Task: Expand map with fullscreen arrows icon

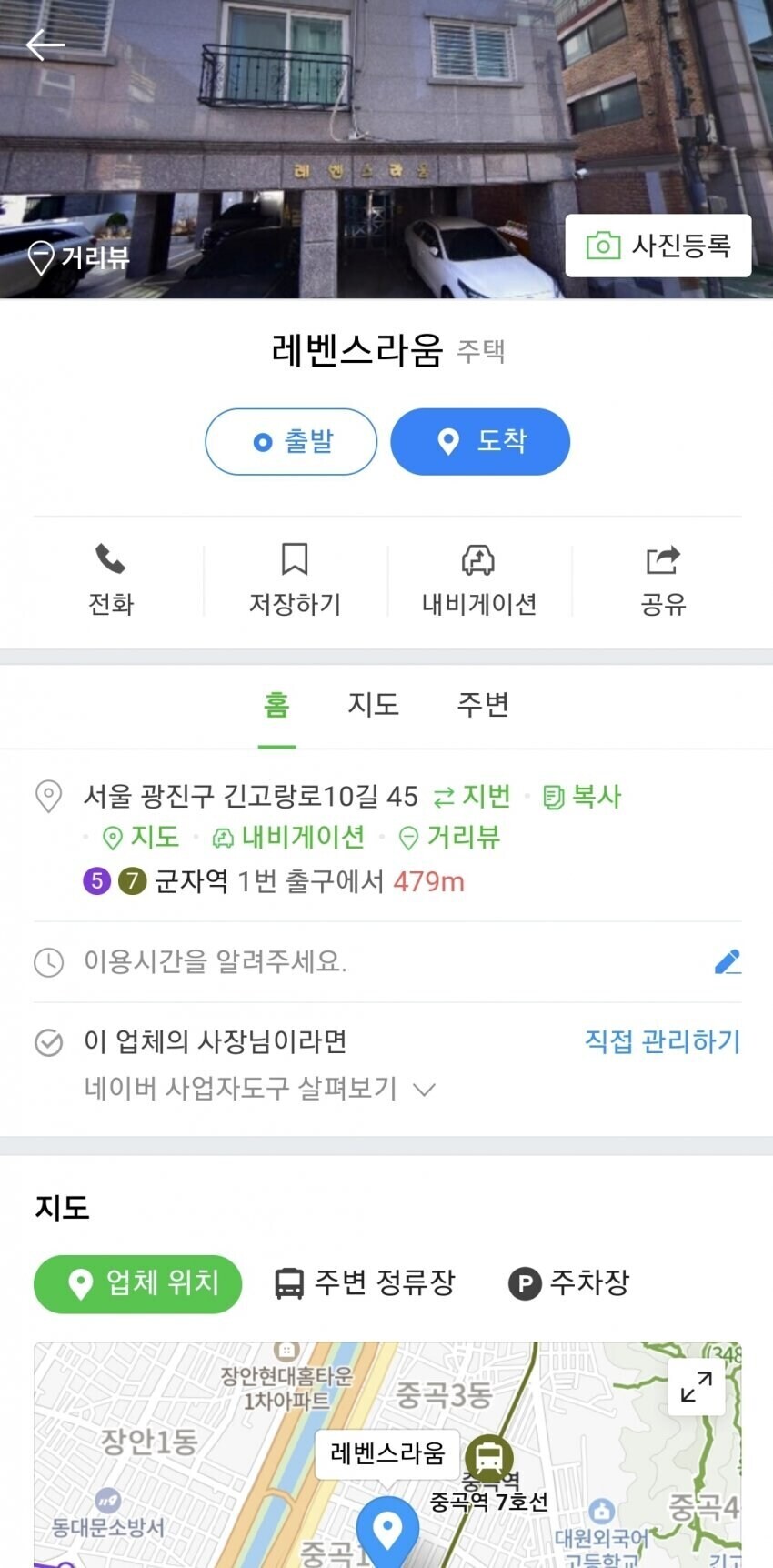Action: pos(697,1387)
